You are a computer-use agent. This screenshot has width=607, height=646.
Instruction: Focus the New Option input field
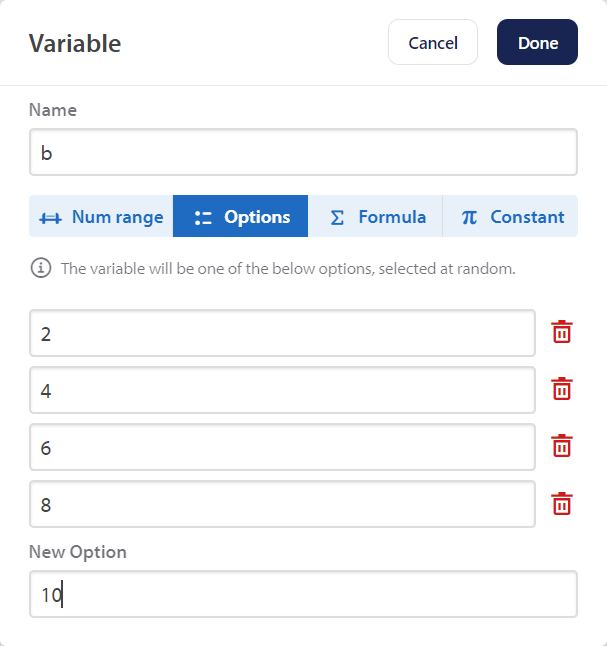(303, 594)
